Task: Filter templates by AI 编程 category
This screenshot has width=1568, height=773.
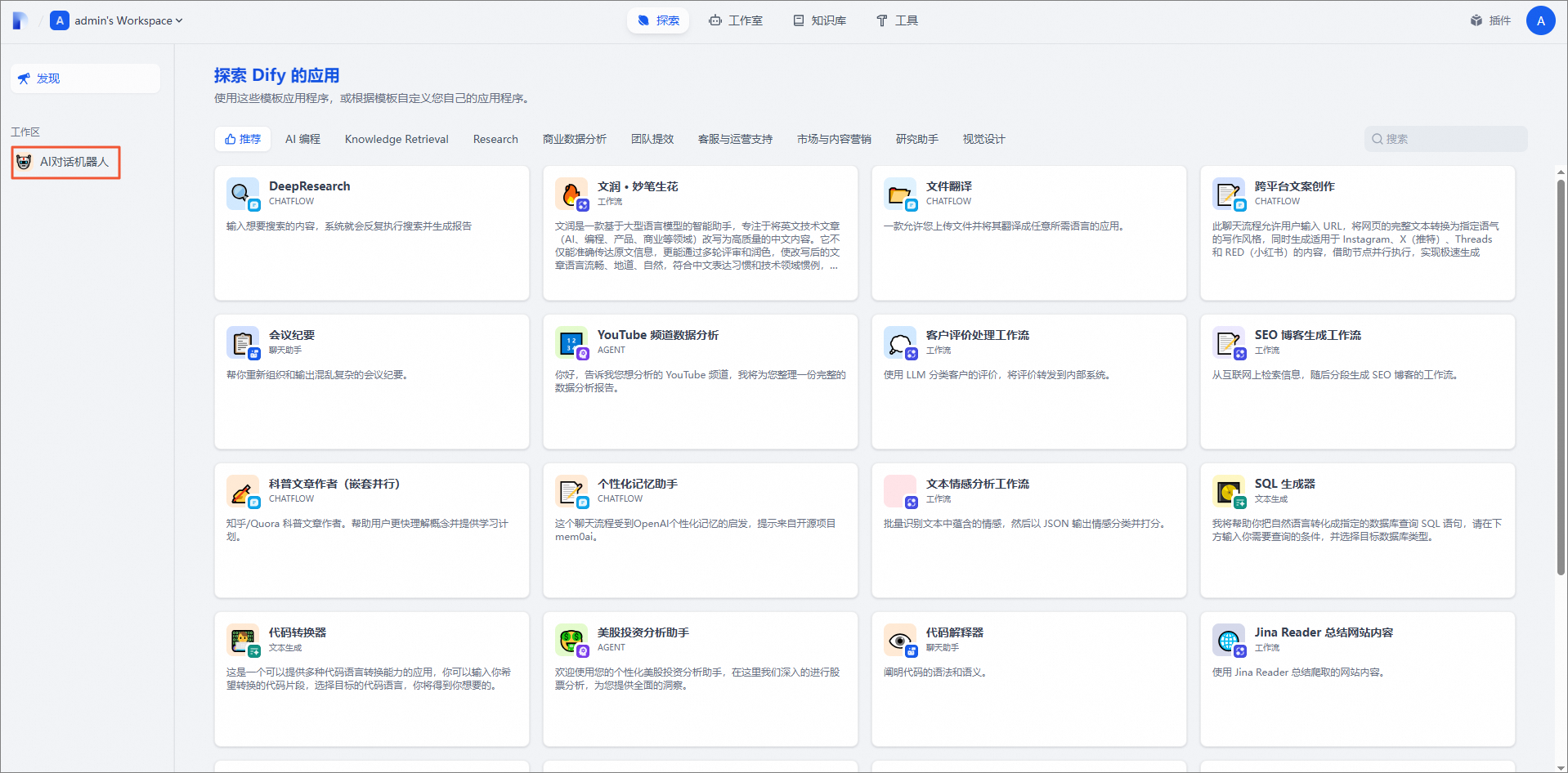Action: (302, 139)
